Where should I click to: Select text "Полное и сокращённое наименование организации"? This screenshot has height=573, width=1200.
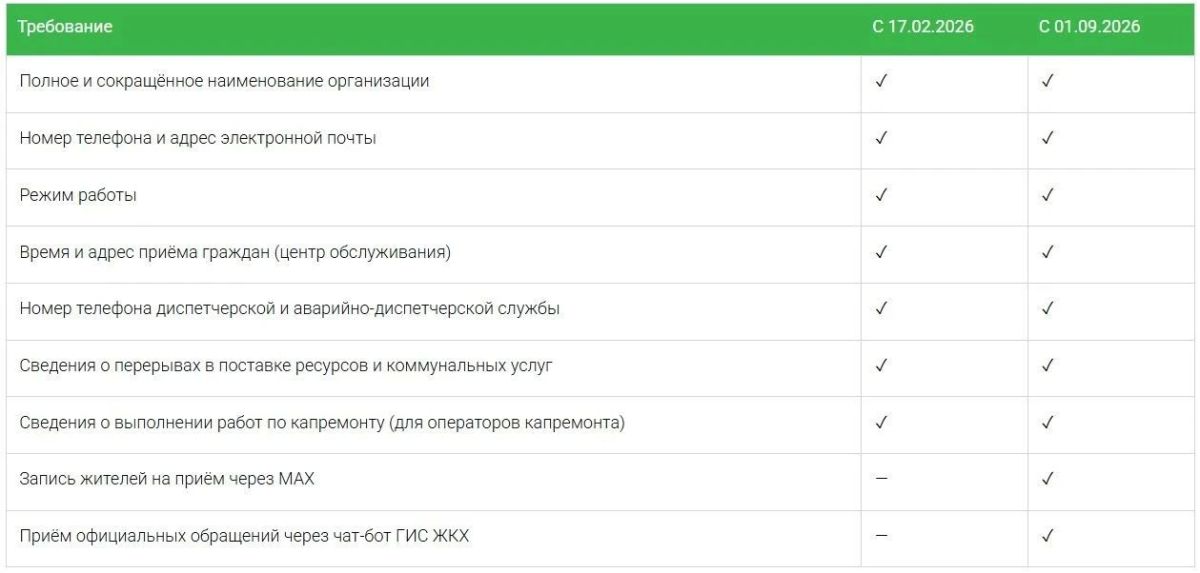pyautogui.click(x=224, y=81)
